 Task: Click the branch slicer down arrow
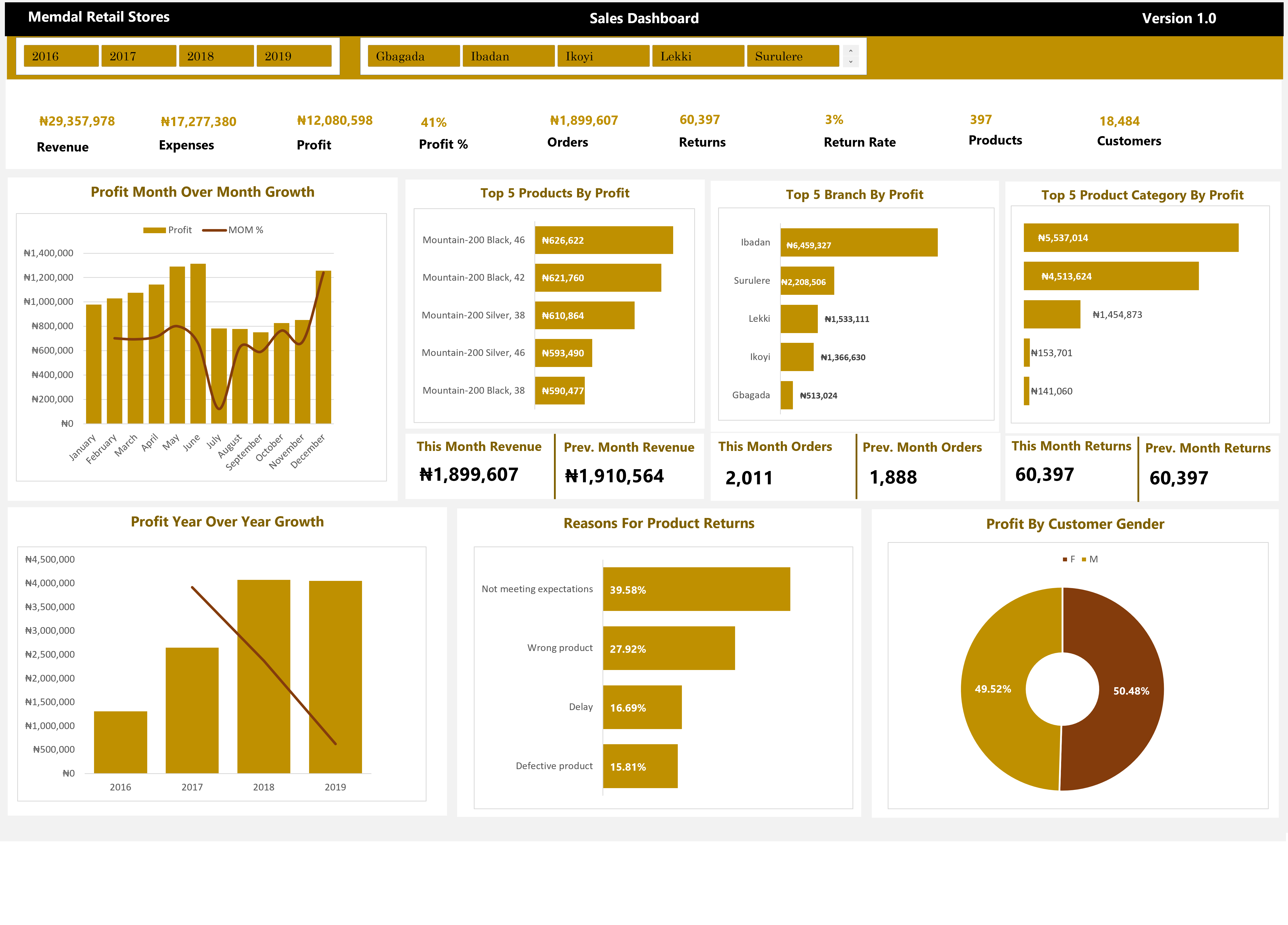(851, 61)
